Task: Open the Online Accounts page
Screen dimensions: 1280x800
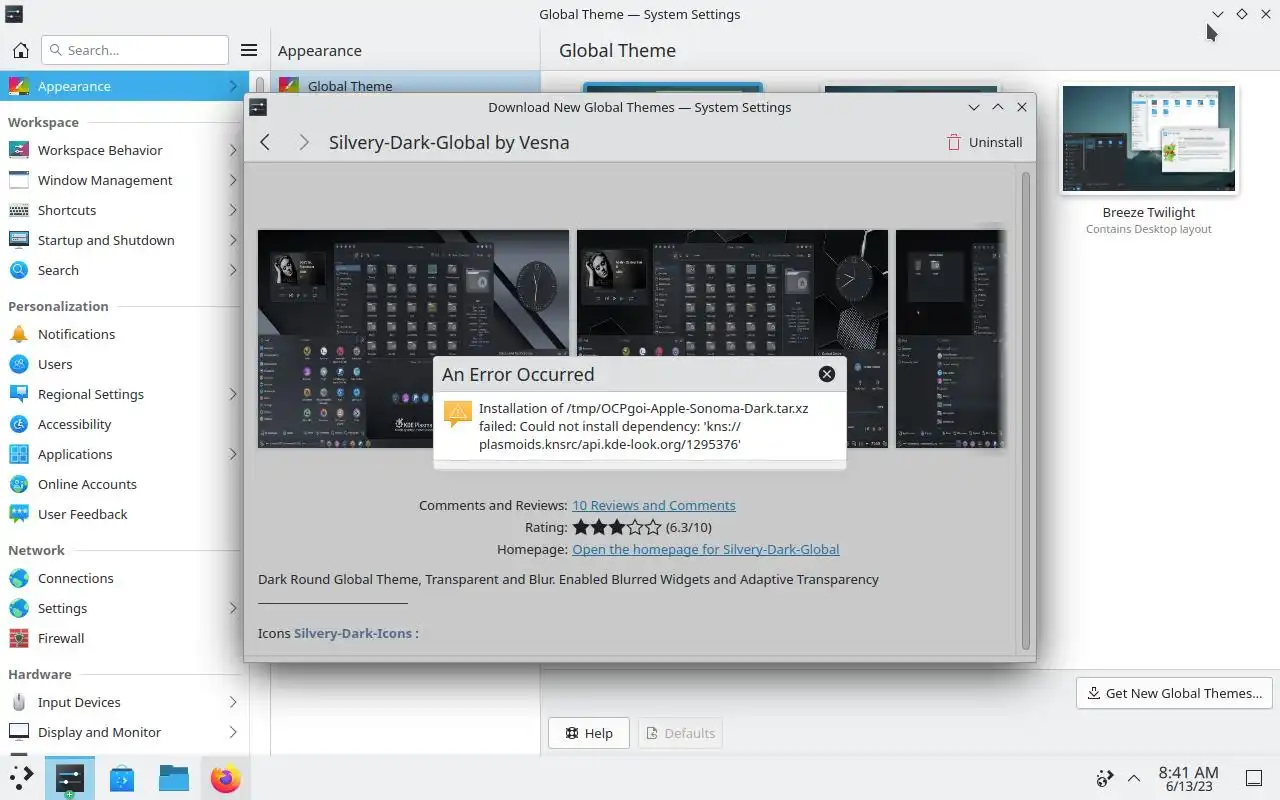Action: coord(124,484)
